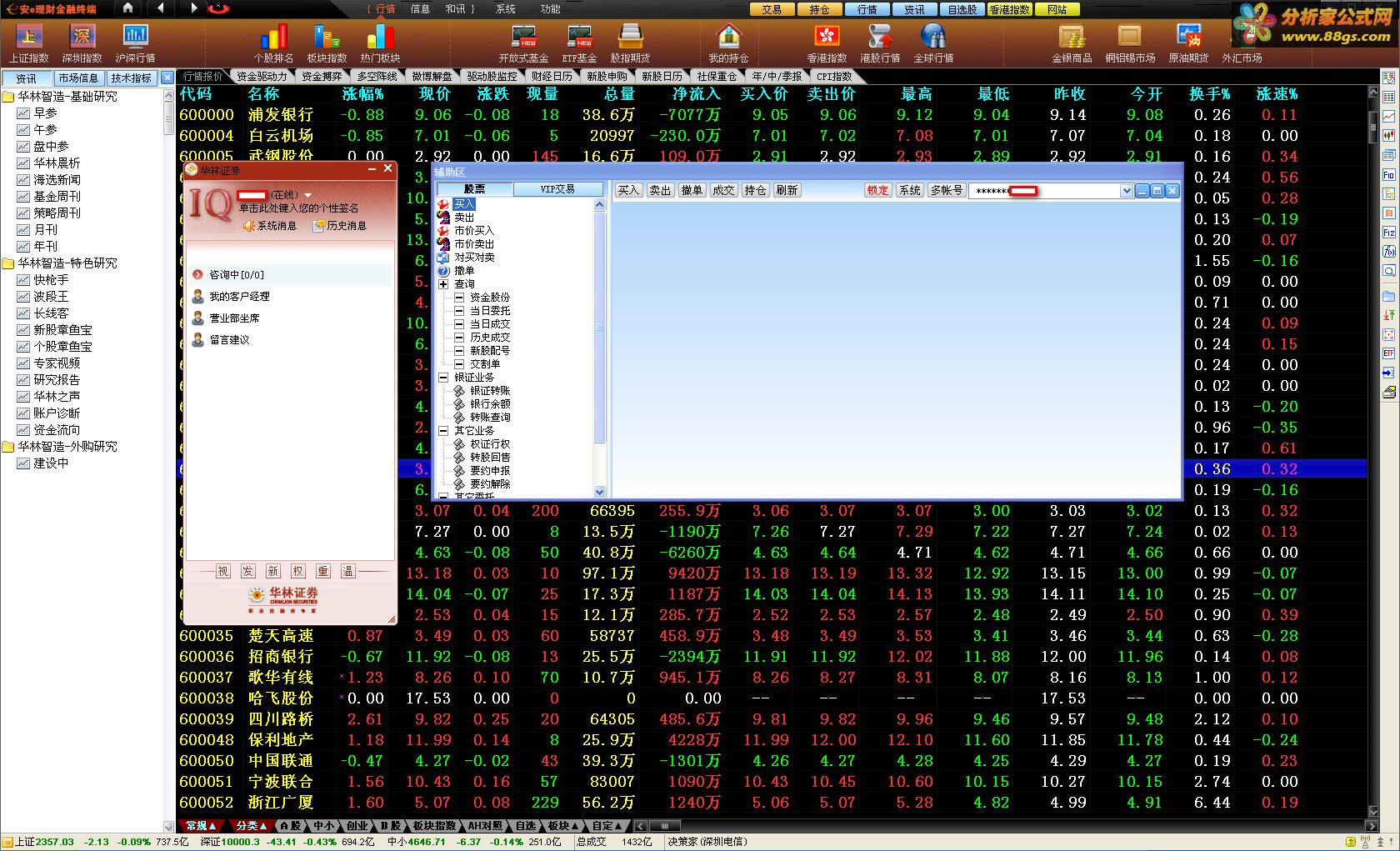Collapse 华林智造-外购研究 folder

tap(8, 447)
